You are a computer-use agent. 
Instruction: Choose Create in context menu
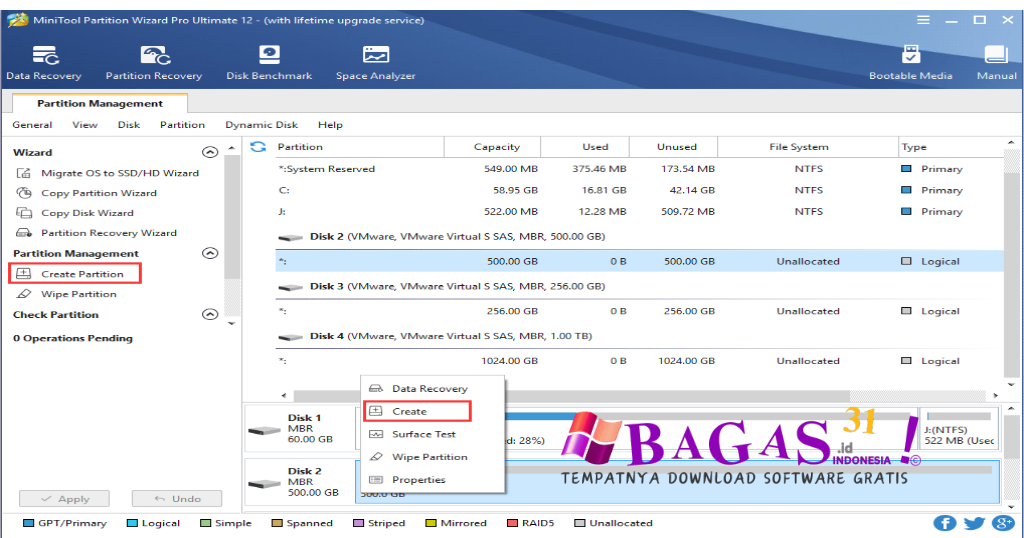click(x=417, y=411)
